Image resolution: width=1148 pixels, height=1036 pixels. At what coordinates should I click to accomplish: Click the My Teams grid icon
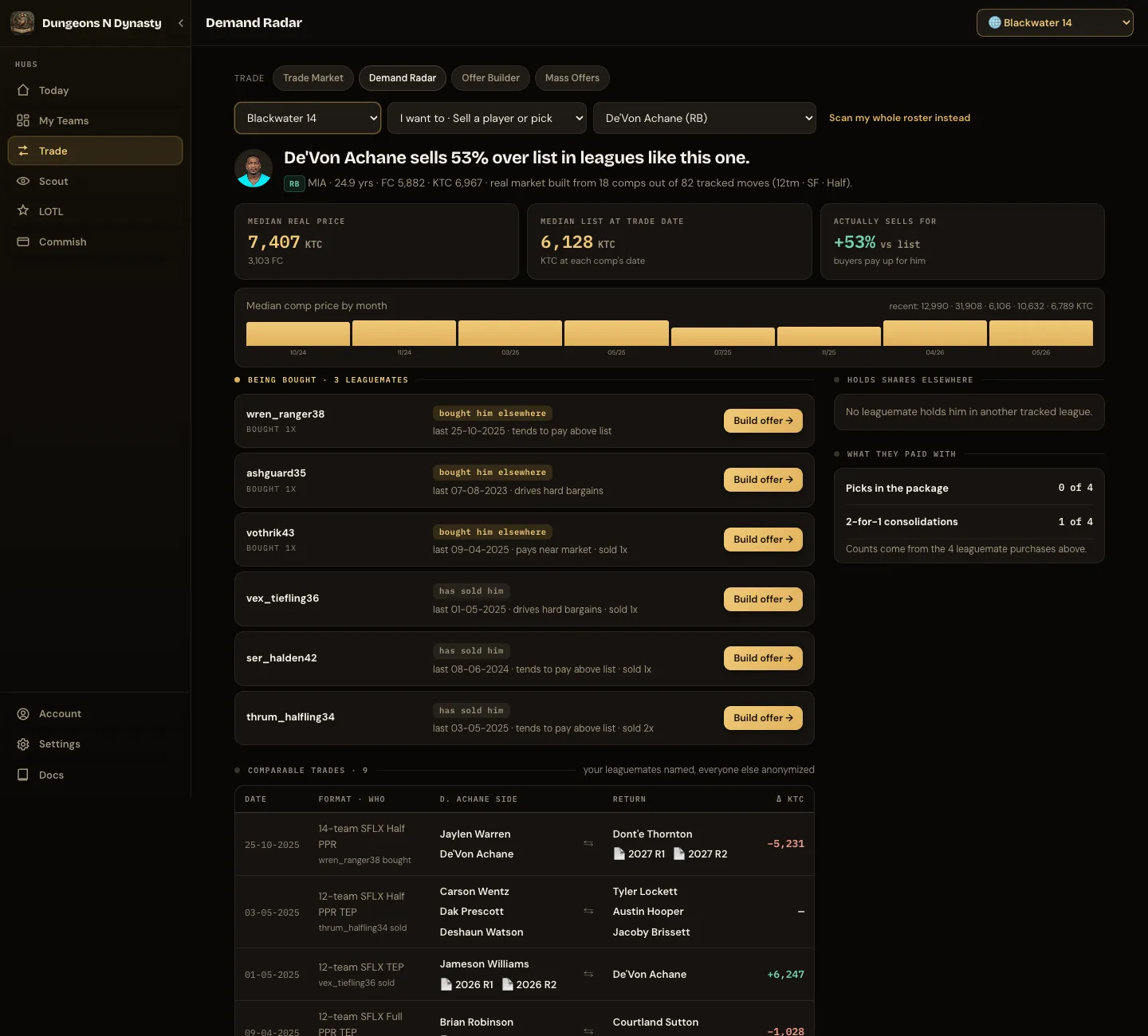[23, 120]
